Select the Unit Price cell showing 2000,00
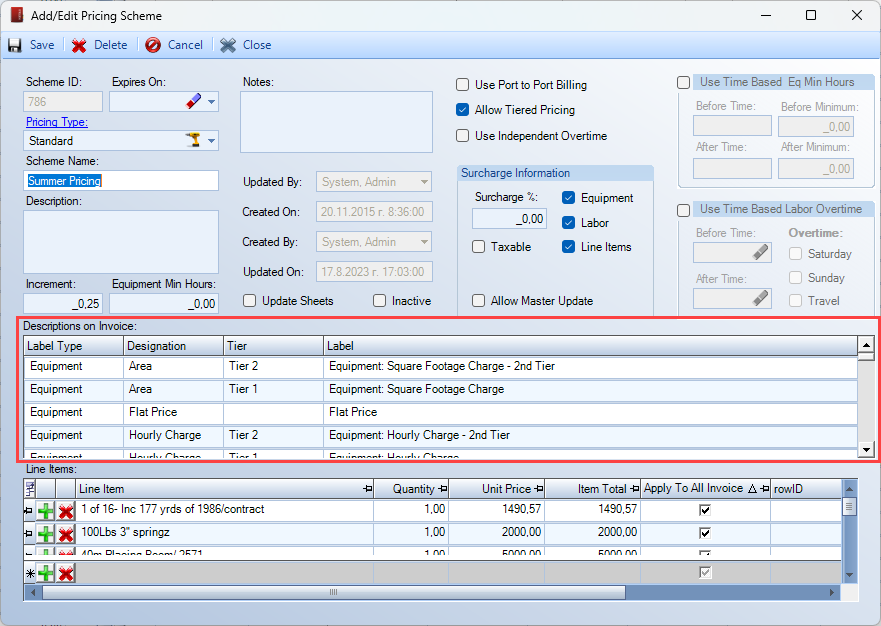The width and height of the screenshot is (881, 626). (497, 532)
